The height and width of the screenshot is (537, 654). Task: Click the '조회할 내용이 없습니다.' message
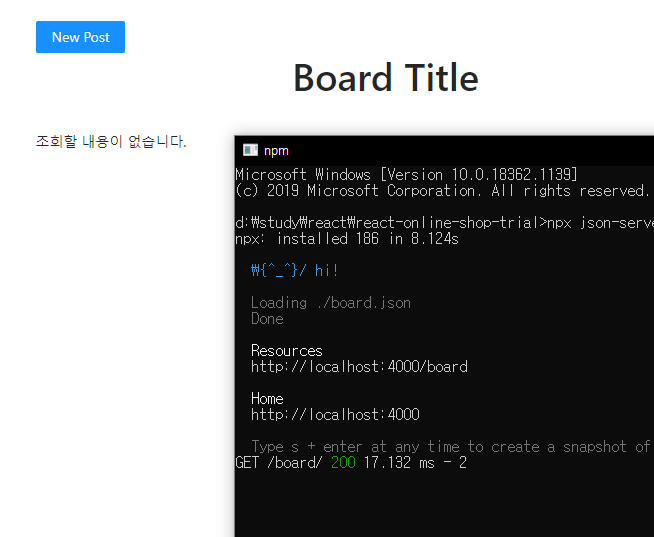click(111, 141)
